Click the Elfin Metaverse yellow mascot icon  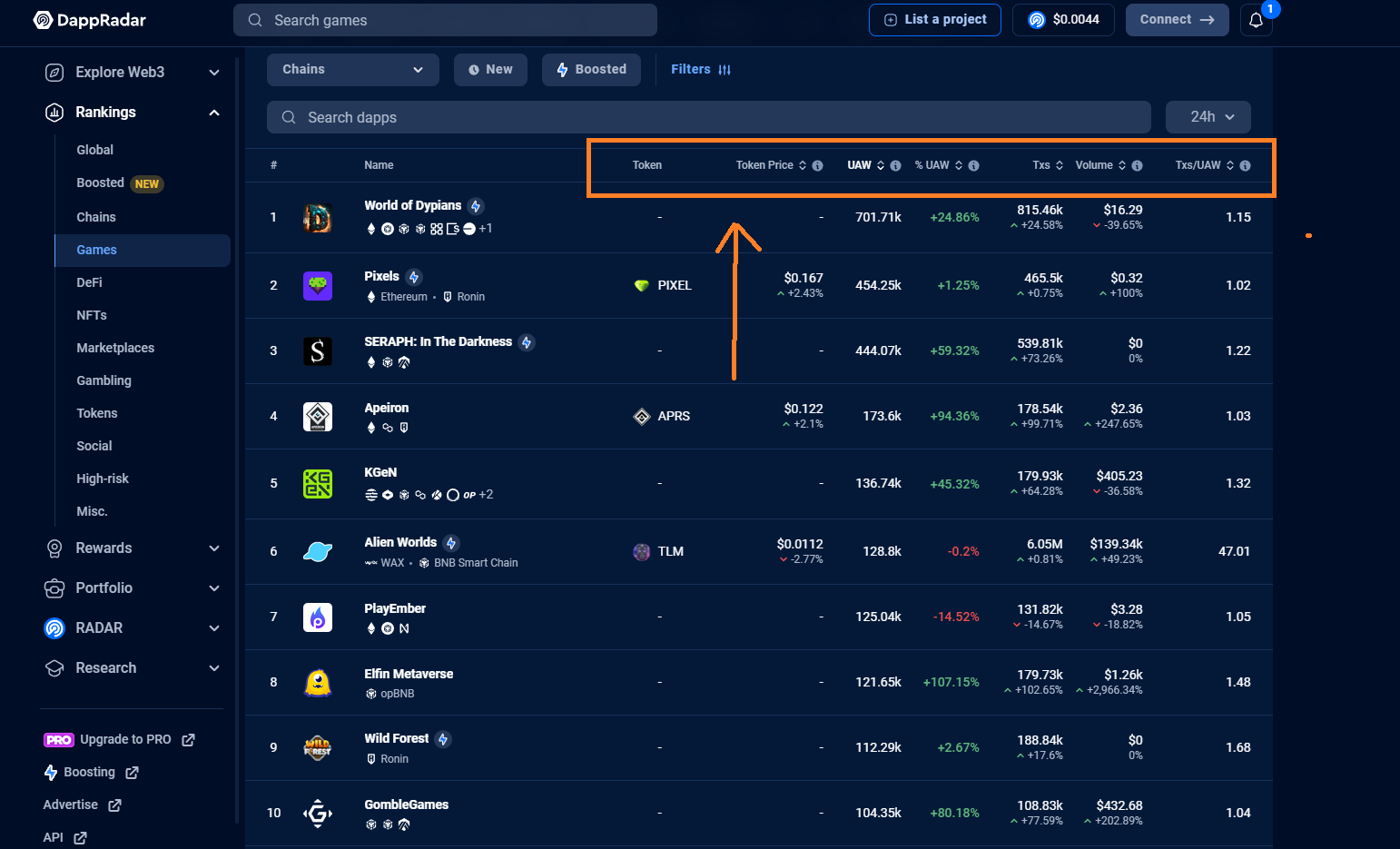(x=318, y=683)
